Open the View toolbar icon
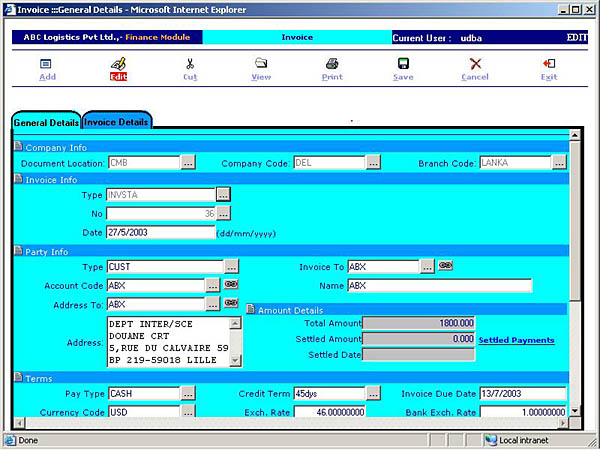The image size is (600, 450). pos(261,64)
